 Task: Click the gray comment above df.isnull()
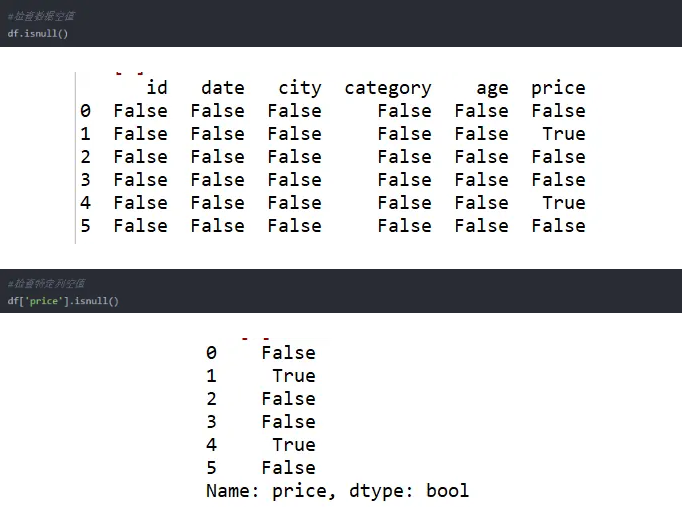(41, 17)
